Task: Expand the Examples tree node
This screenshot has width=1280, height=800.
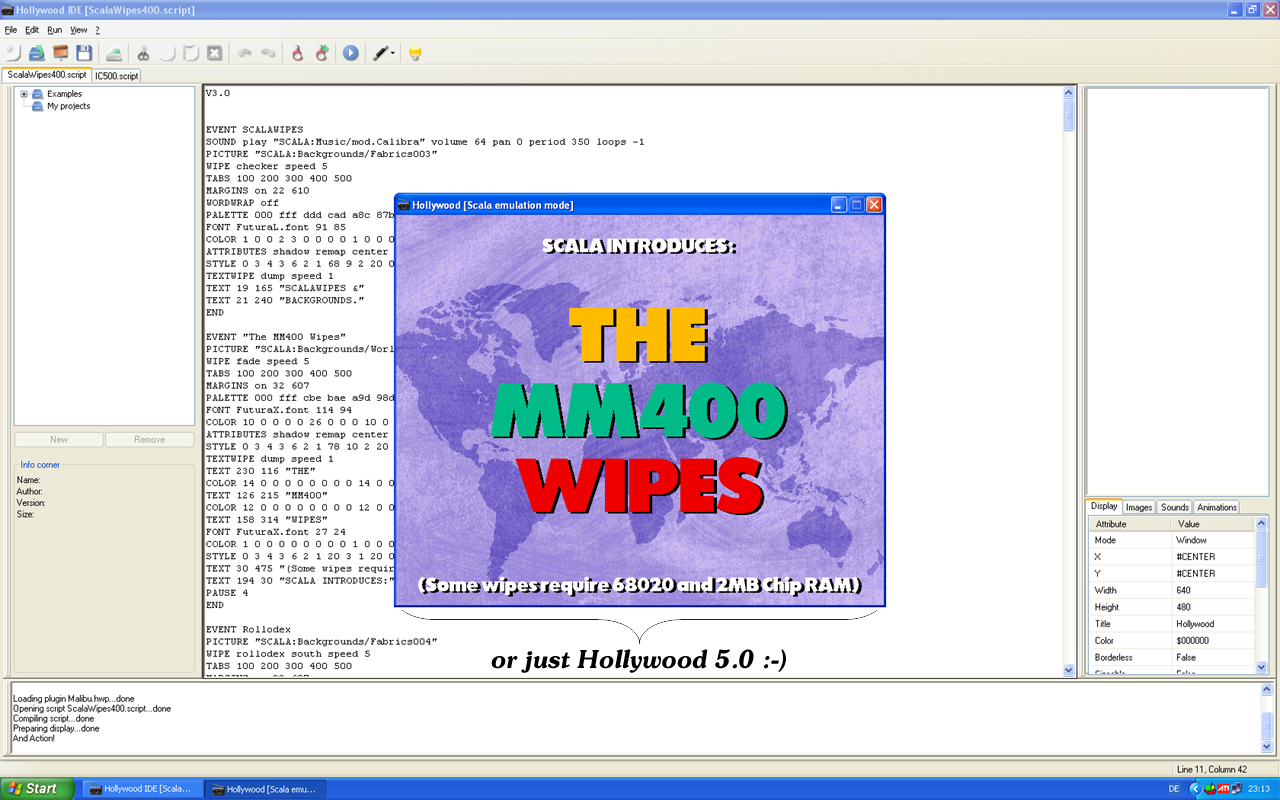Action: [24, 94]
